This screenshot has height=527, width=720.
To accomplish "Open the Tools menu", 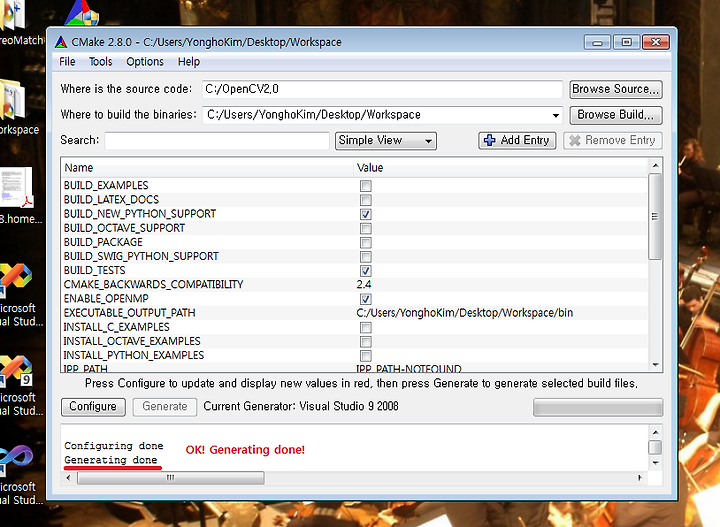I will pos(101,62).
